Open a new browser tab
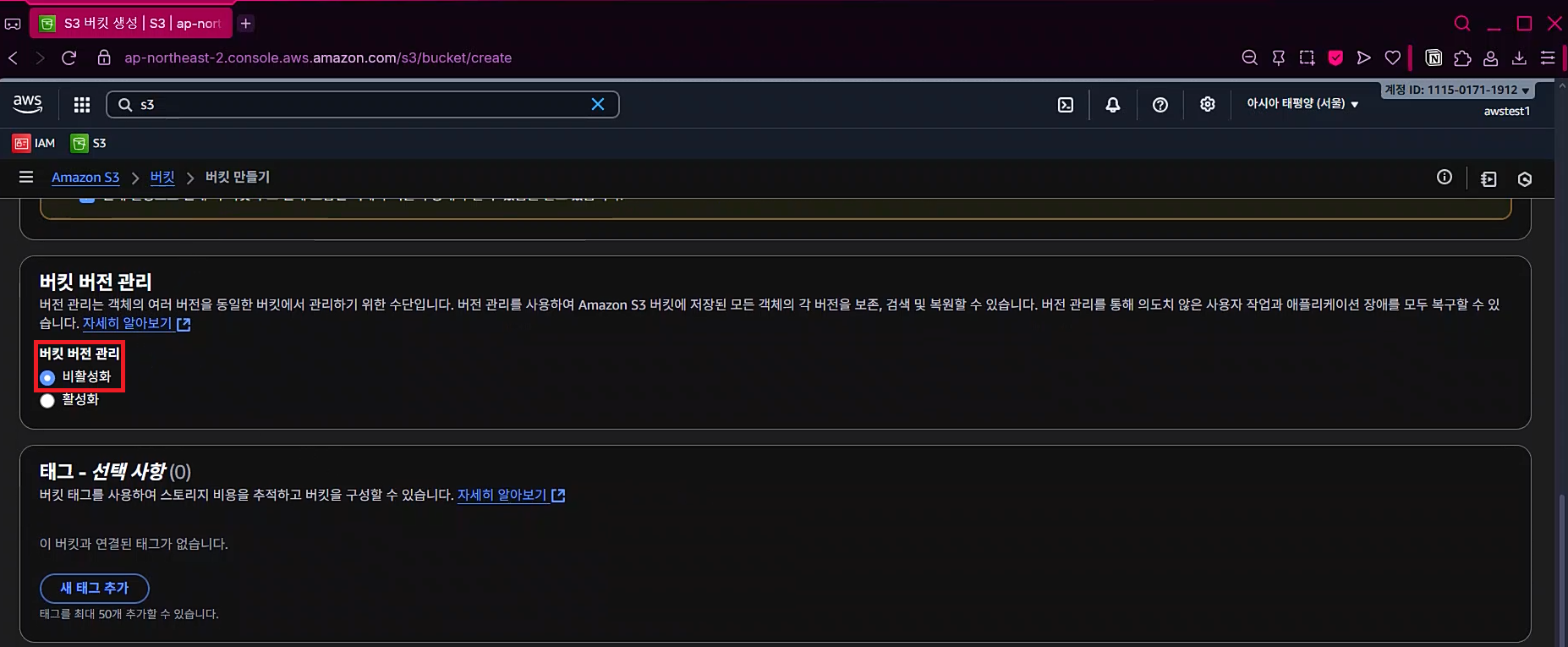 pyautogui.click(x=246, y=24)
